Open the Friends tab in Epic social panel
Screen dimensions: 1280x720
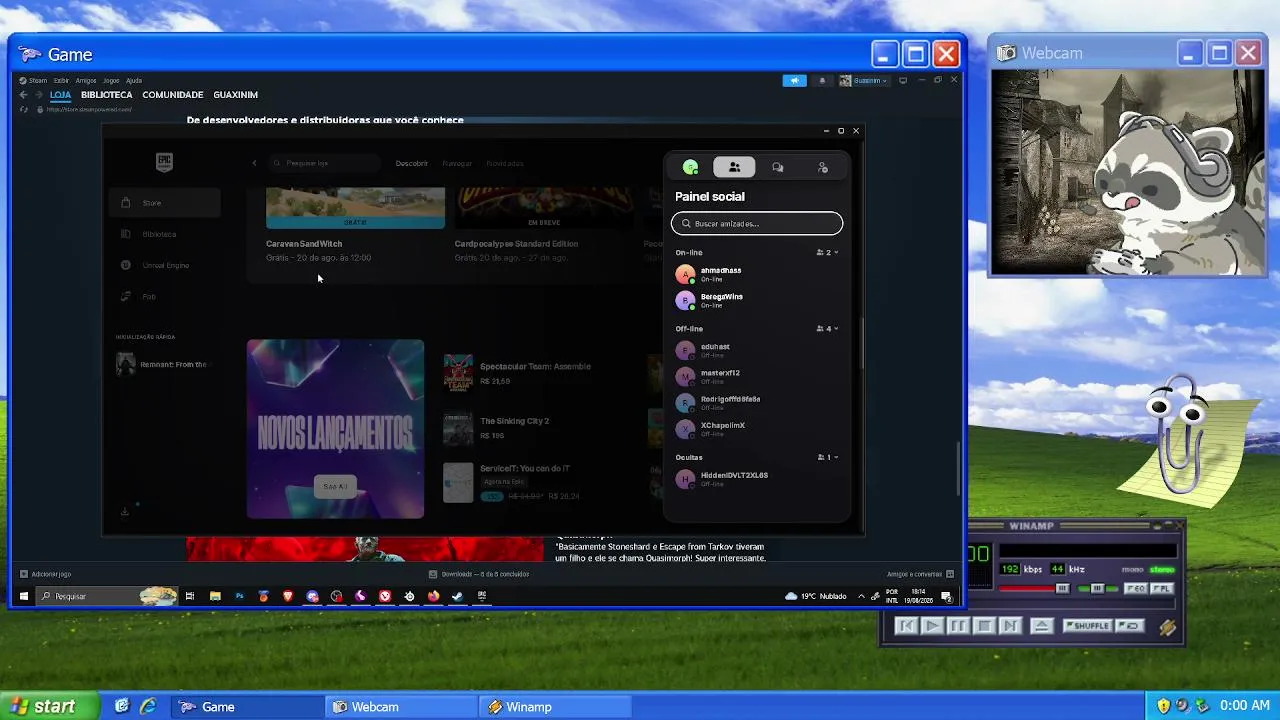pyautogui.click(x=734, y=167)
